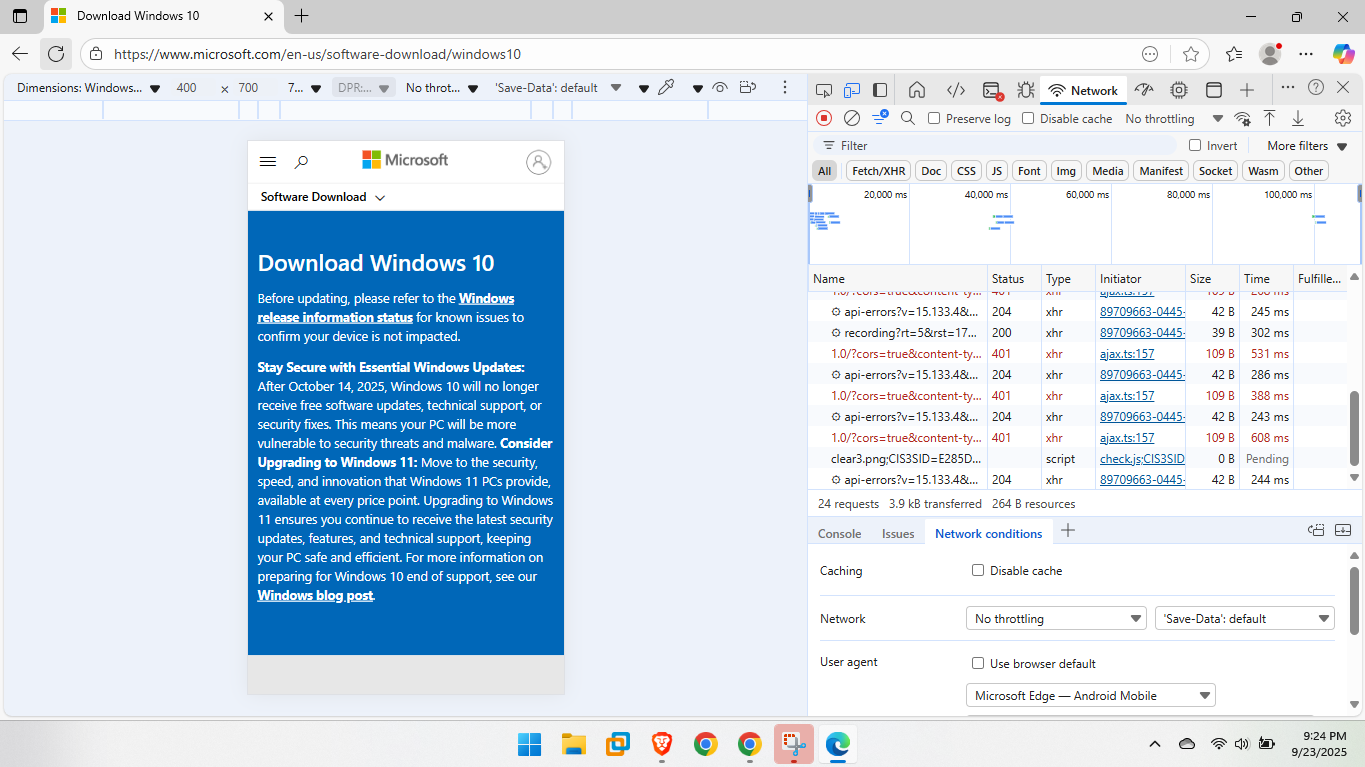Expand the Software Download menu chevron
1365x767 pixels.
point(380,198)
